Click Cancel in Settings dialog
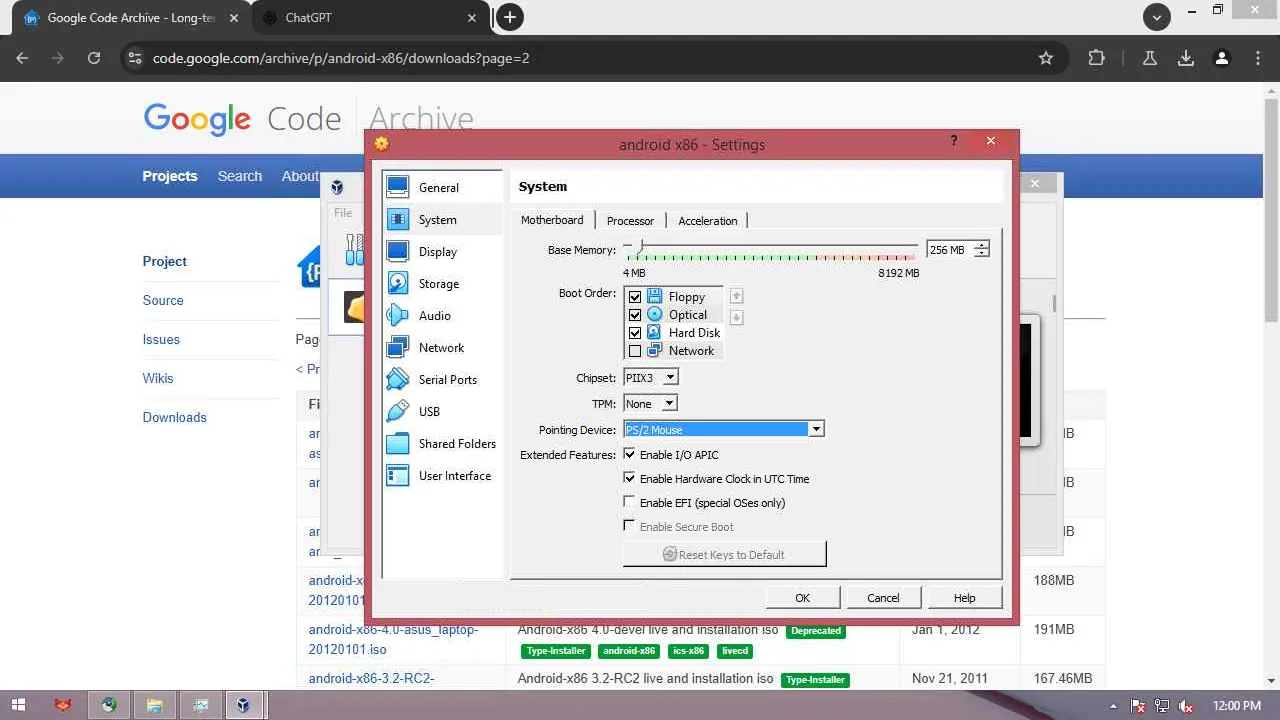 coord(883,597)
